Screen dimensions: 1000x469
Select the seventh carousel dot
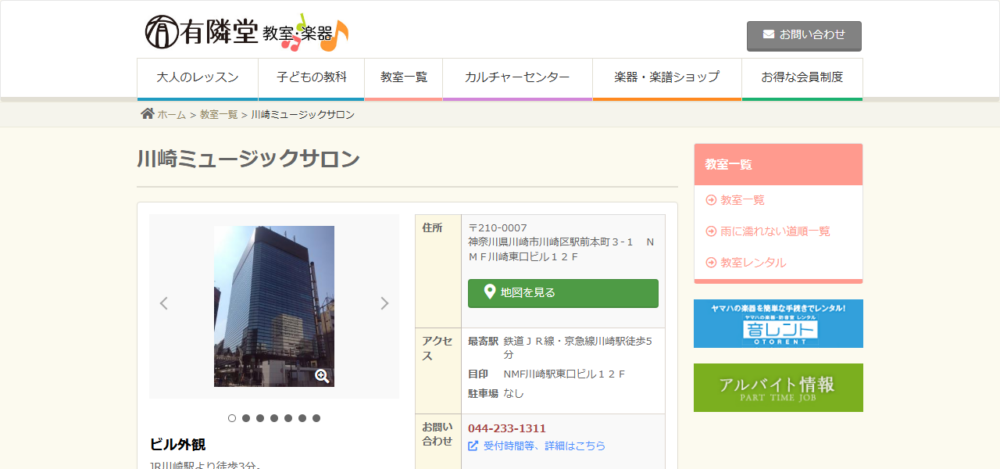(316, 418)
